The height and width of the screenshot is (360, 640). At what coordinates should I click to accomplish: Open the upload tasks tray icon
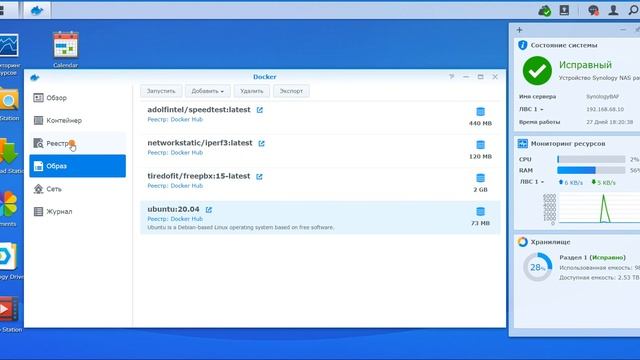click(564, 10)
